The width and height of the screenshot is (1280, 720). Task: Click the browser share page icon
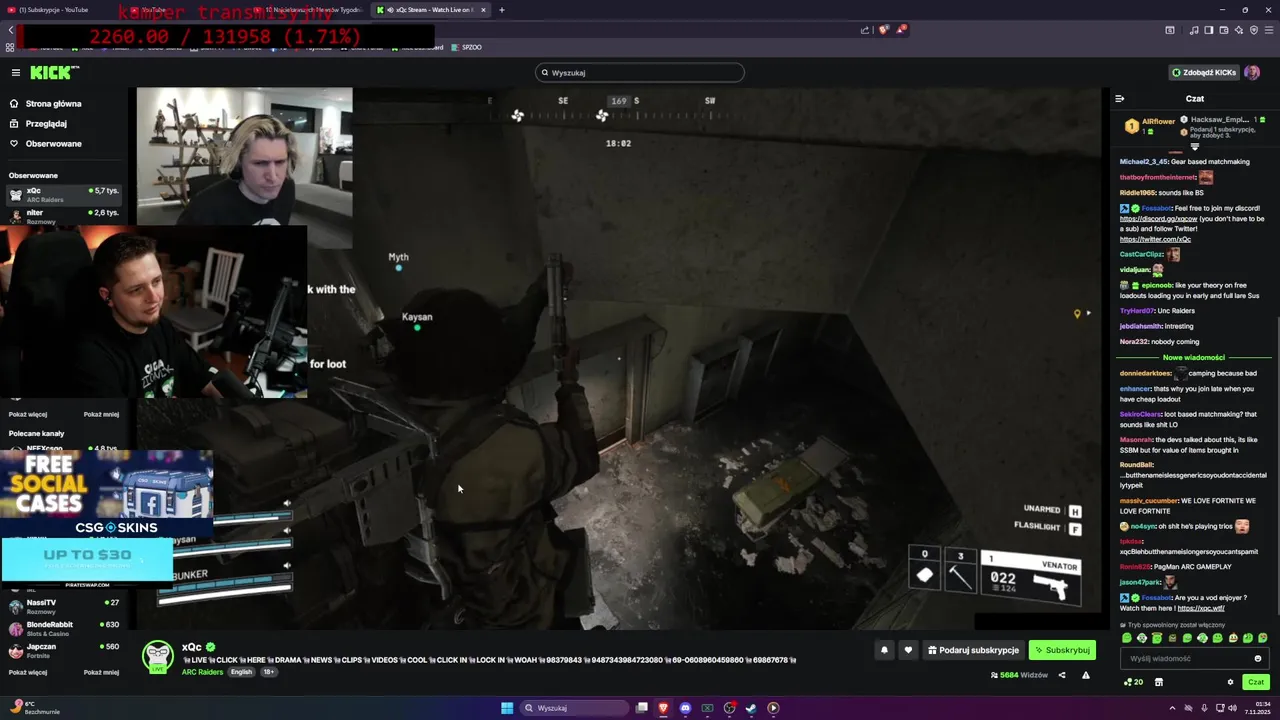point(865,30)
